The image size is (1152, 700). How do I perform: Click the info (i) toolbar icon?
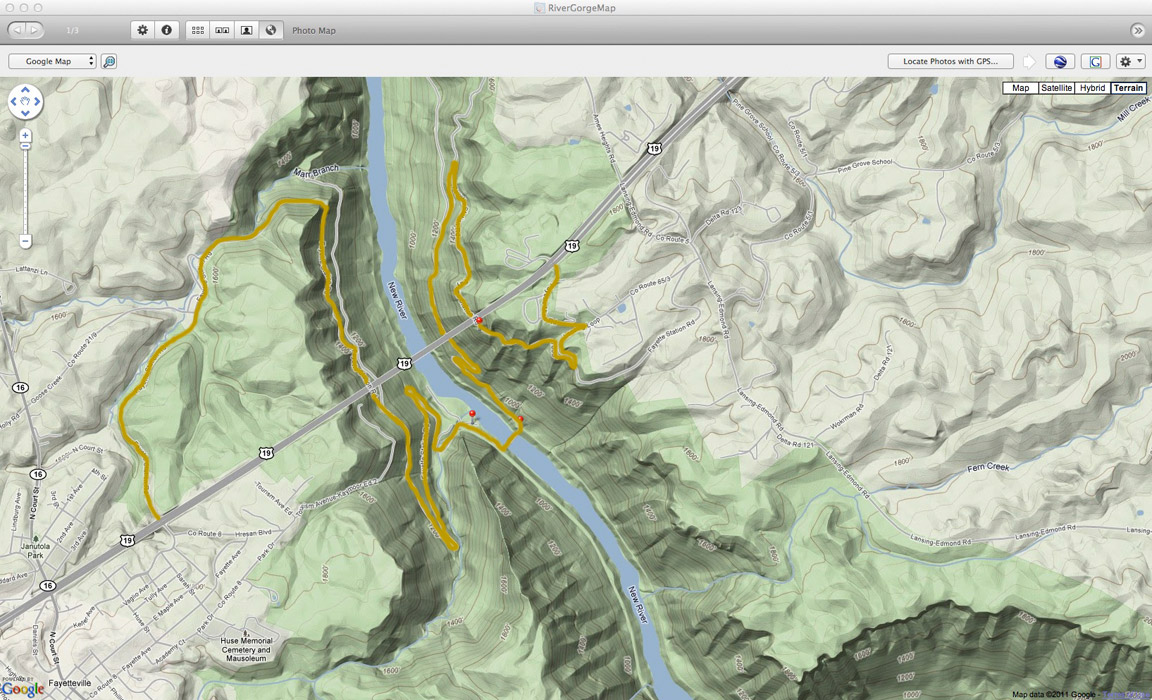click(167, 30)
